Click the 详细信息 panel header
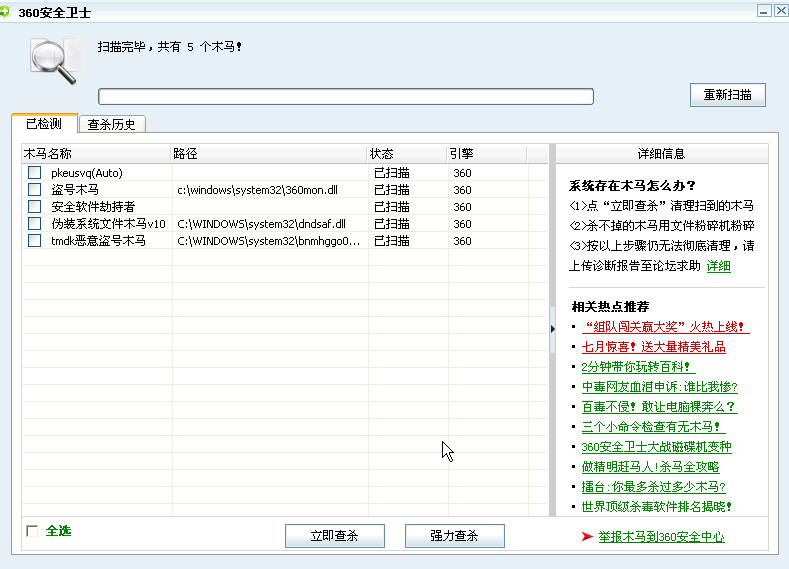Image resolution: width=789 pixels, height=569 pixels. (x=662, y=153)
